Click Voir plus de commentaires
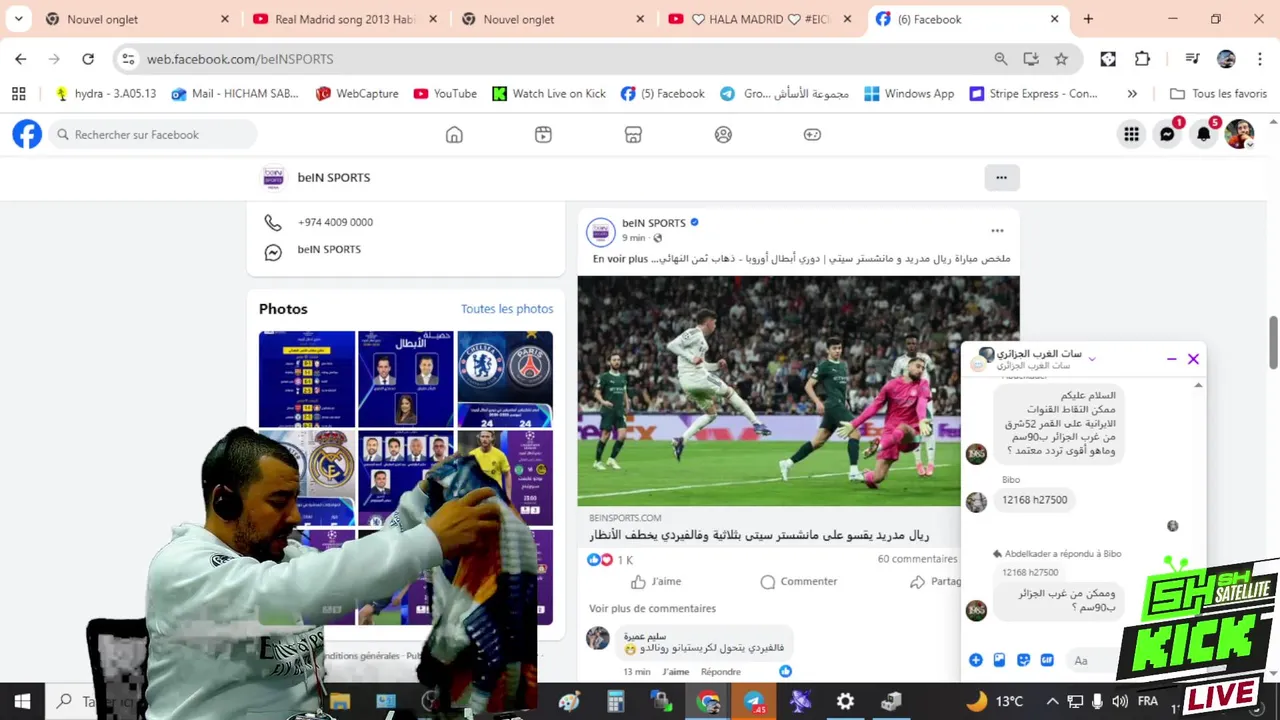Viewport: 1280px width, 720px height. (652, 608)
